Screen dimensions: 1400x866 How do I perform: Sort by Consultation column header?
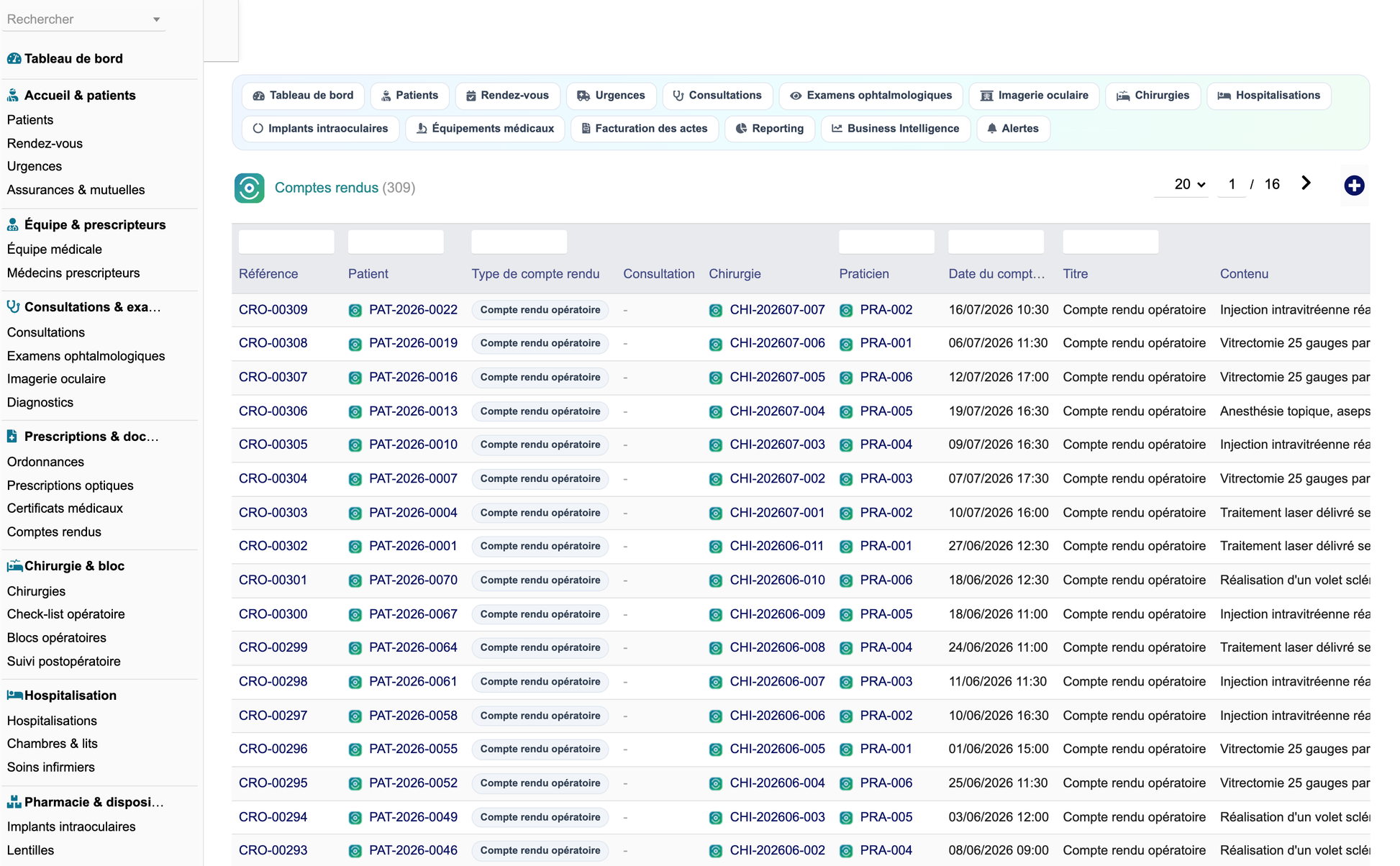click(659, 274)
